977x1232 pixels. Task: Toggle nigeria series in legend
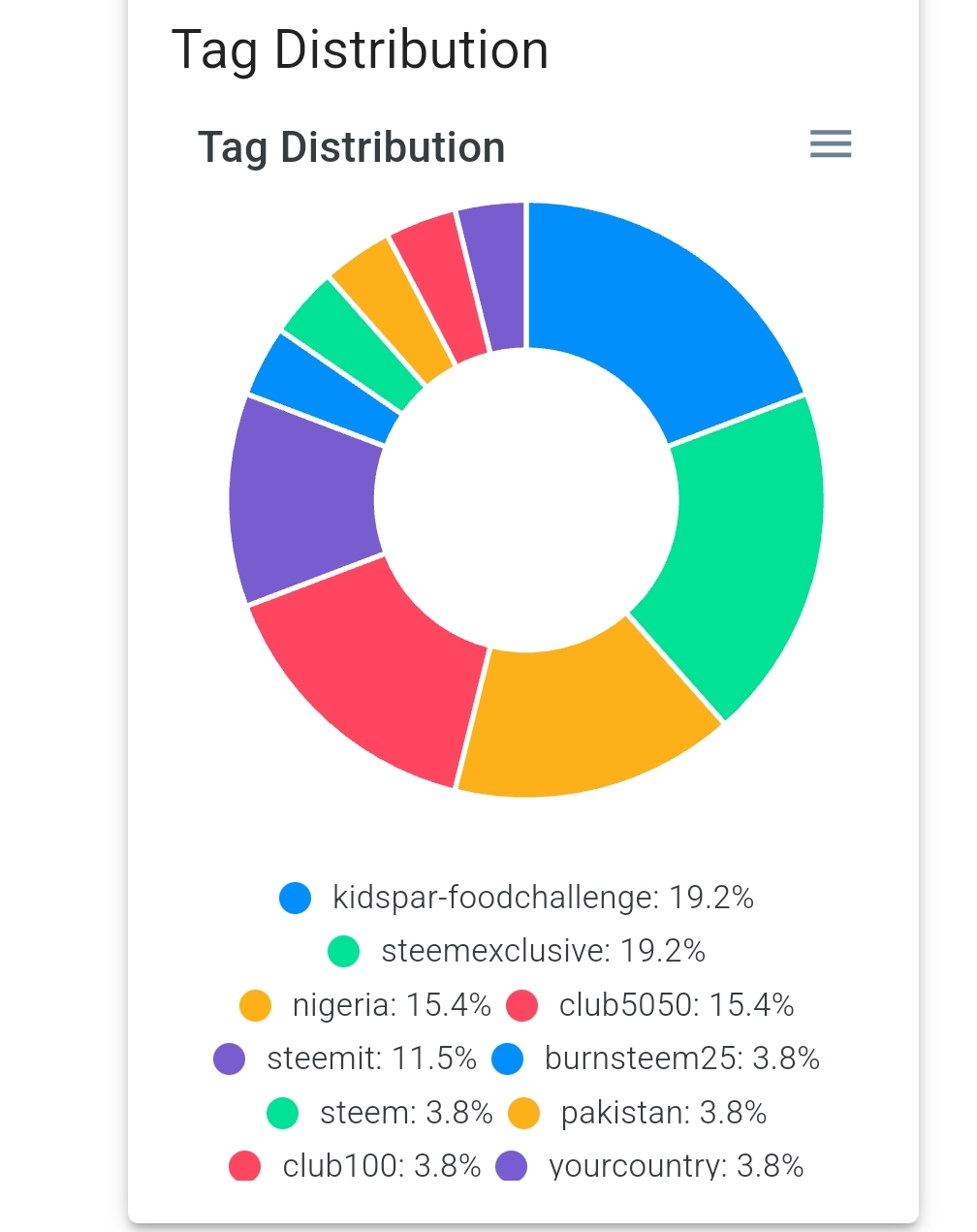point(365,1005)
